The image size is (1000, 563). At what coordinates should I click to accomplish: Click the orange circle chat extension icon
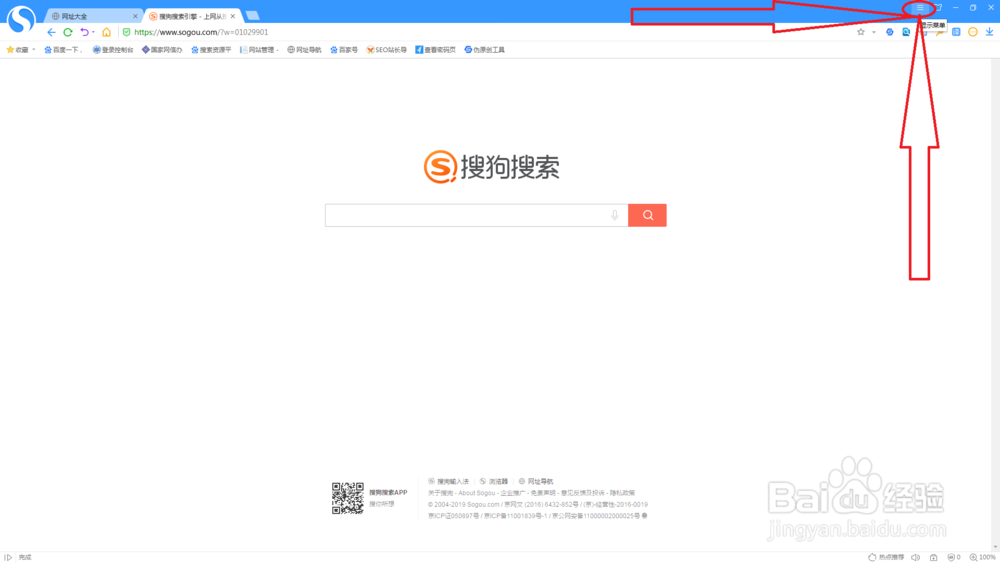click(973, 32)
